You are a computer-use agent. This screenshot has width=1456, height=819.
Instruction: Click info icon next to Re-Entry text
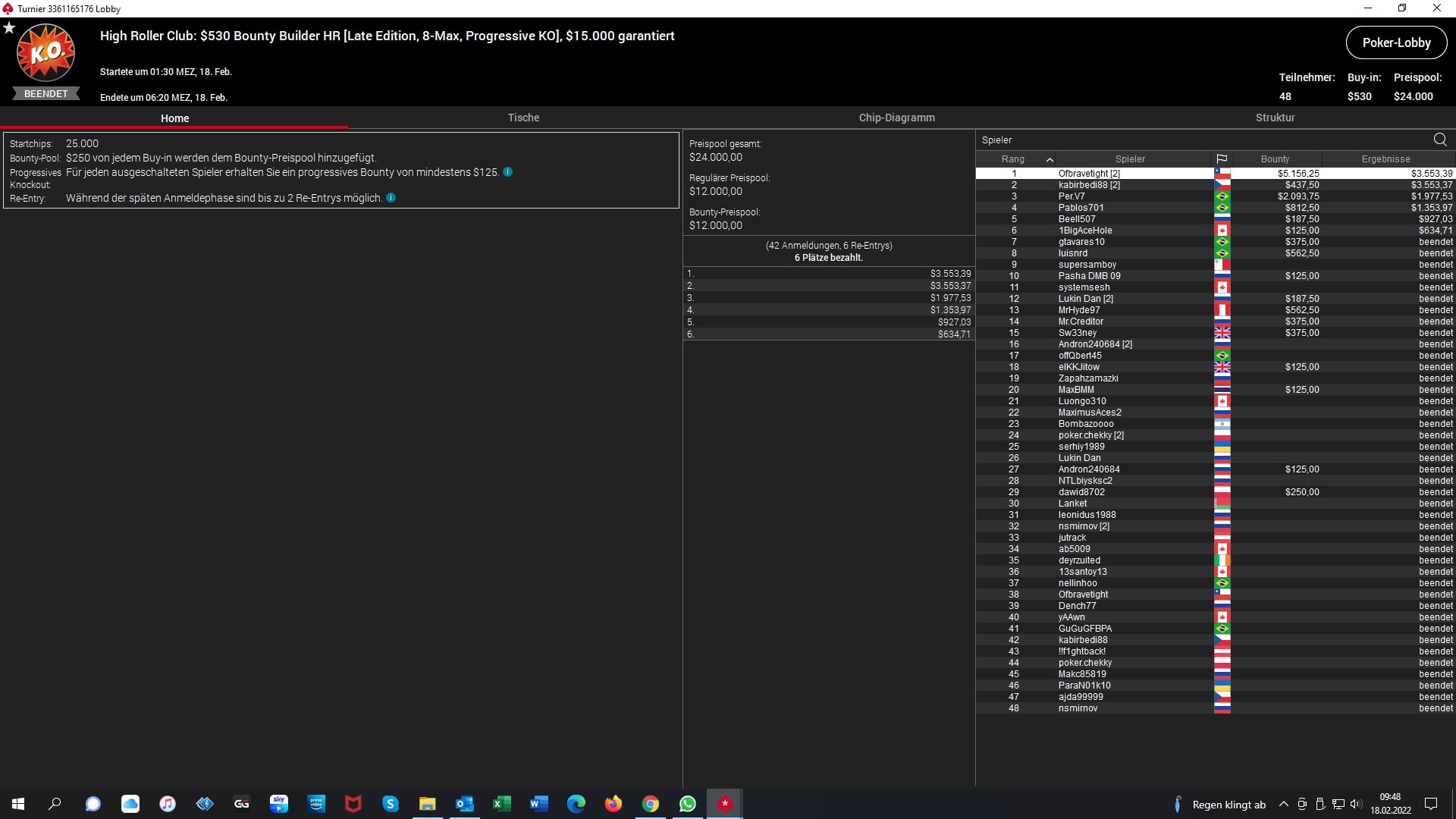click(x=391, y=198)
